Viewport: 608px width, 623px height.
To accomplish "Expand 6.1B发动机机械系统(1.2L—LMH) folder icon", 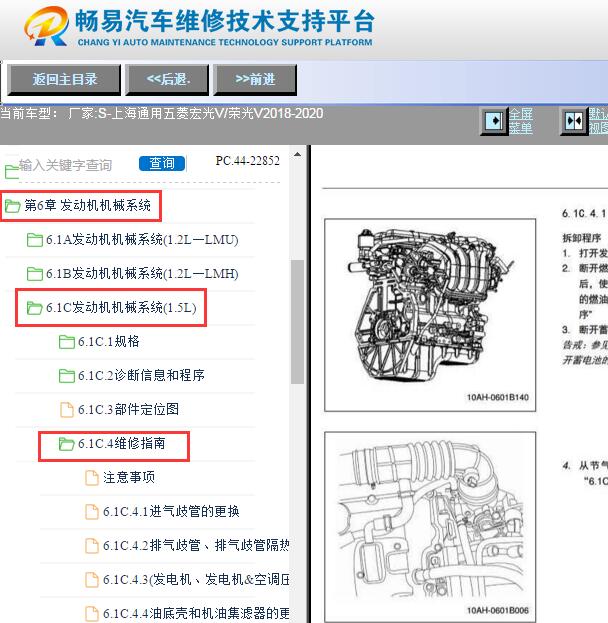I will coord(35,274).
